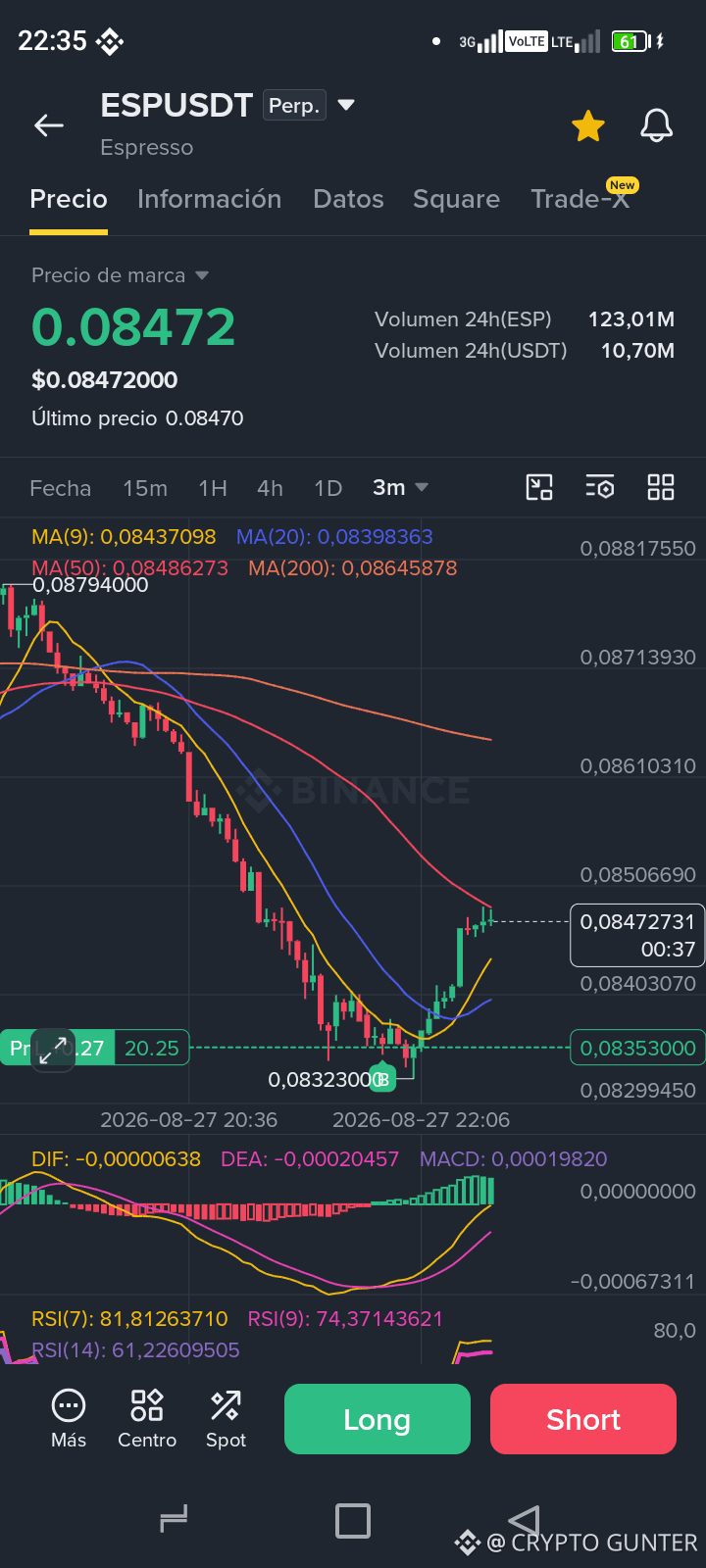706x1568 pixels.
Task: Tap the MA(20) indicator value
Action: point(334,537)
